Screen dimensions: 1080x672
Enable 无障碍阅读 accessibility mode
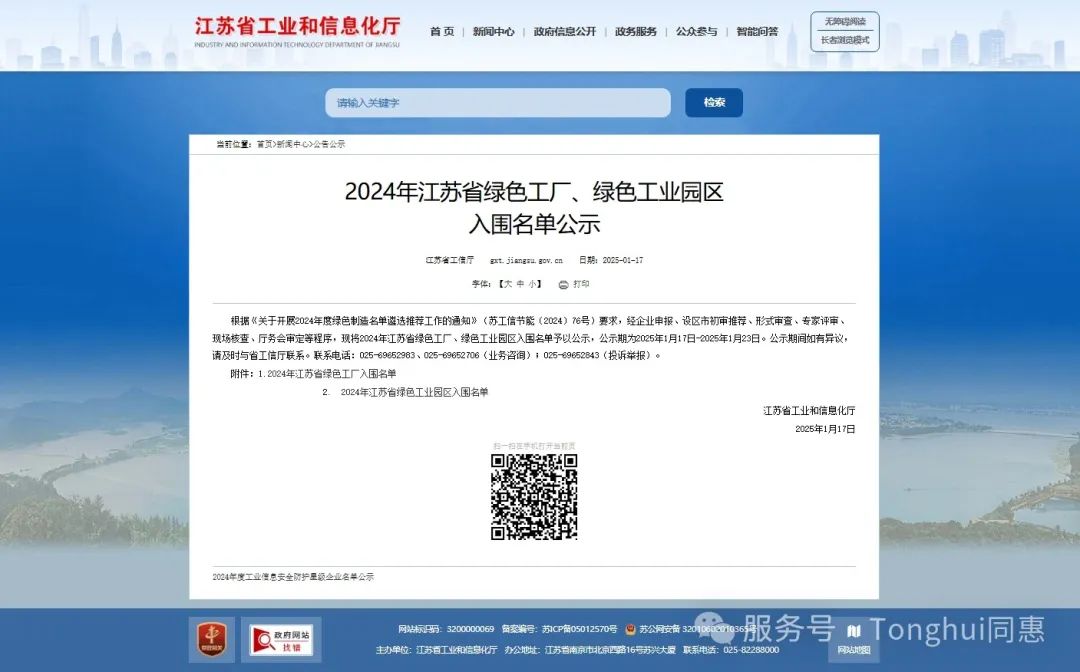click(x=845, y=21)
